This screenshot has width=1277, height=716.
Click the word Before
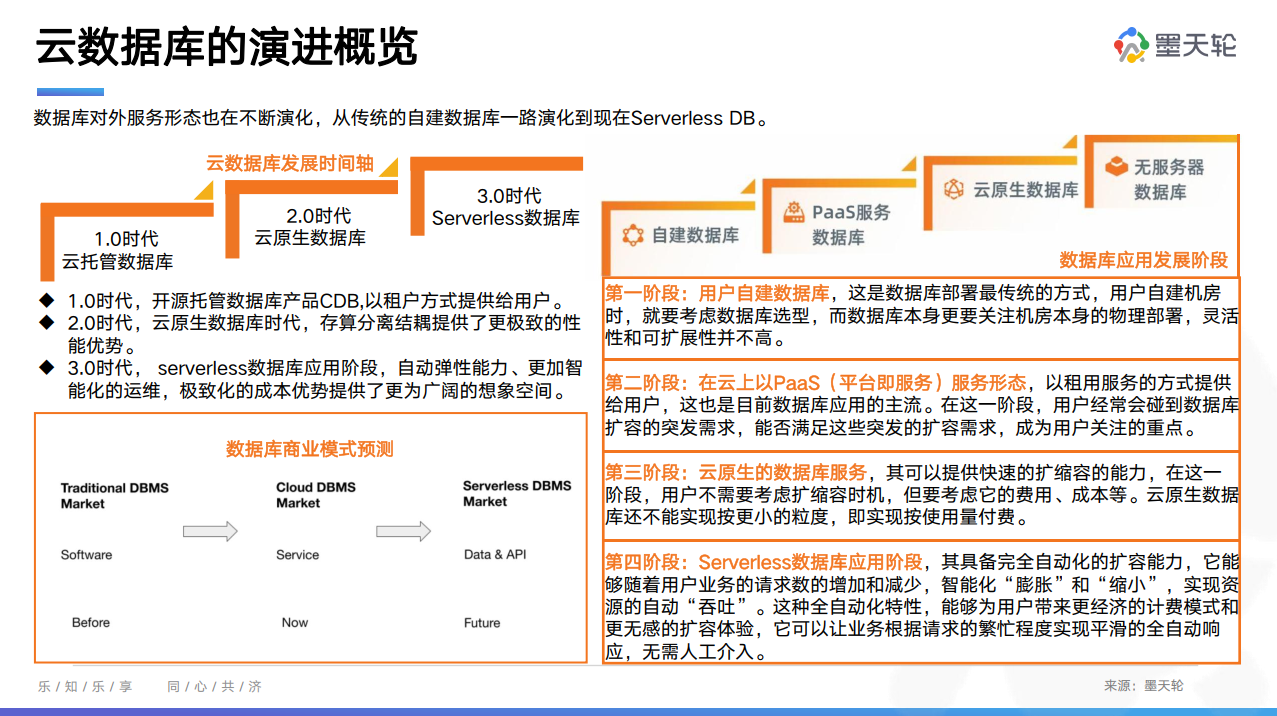click(x=91, y=622)
